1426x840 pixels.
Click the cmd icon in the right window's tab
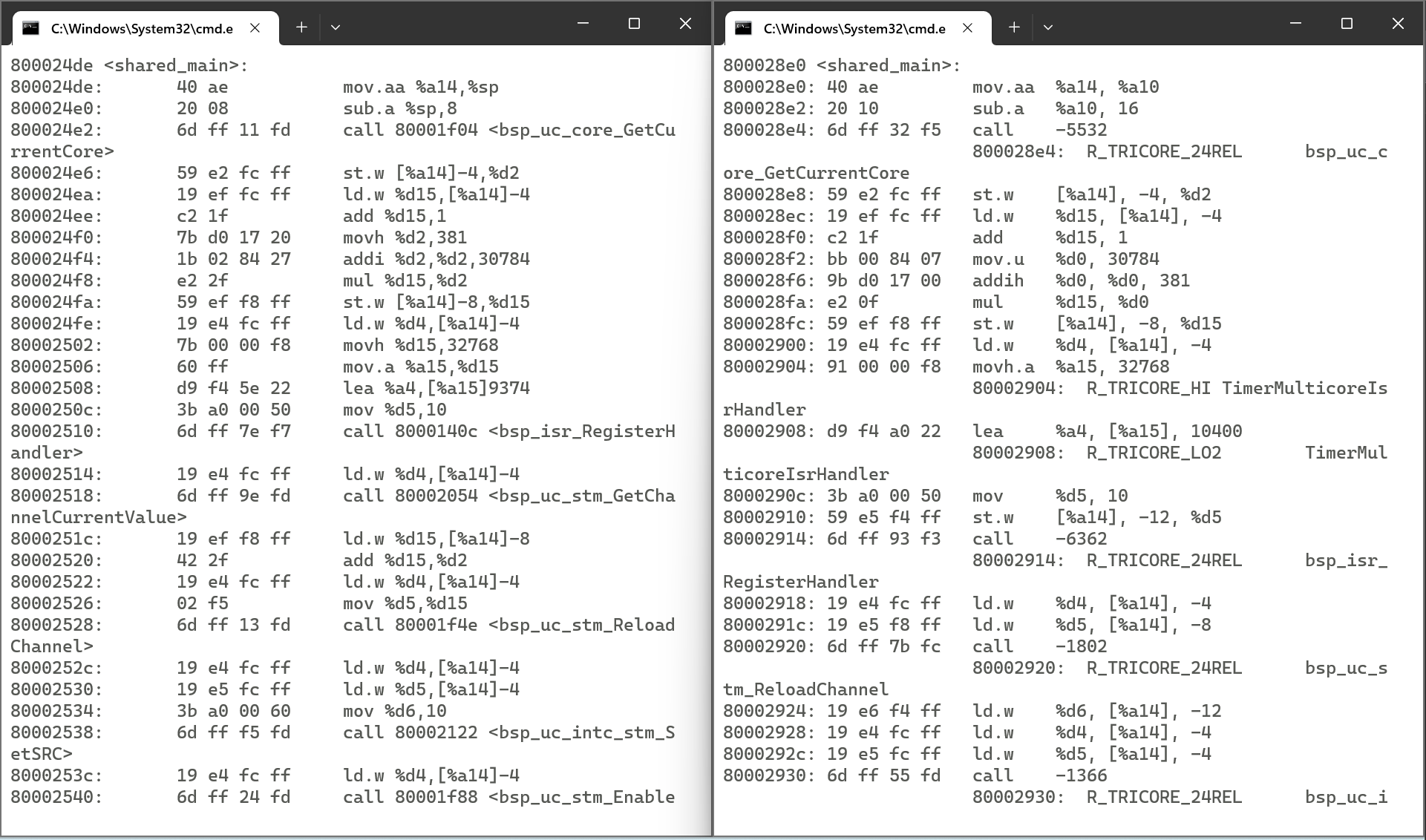coord(743,28)
